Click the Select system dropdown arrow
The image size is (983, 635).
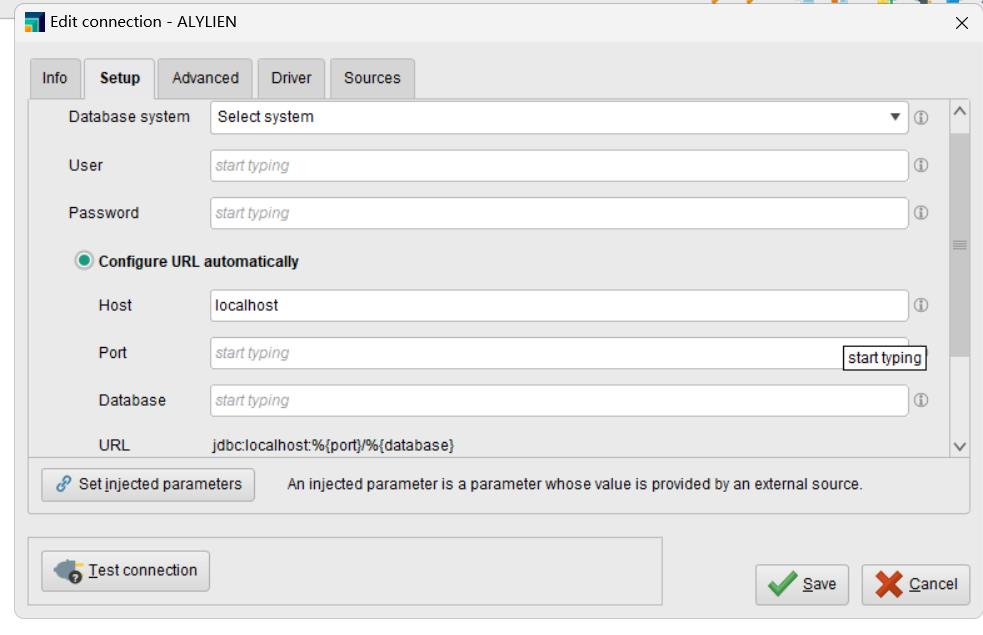tap(895, 117)
